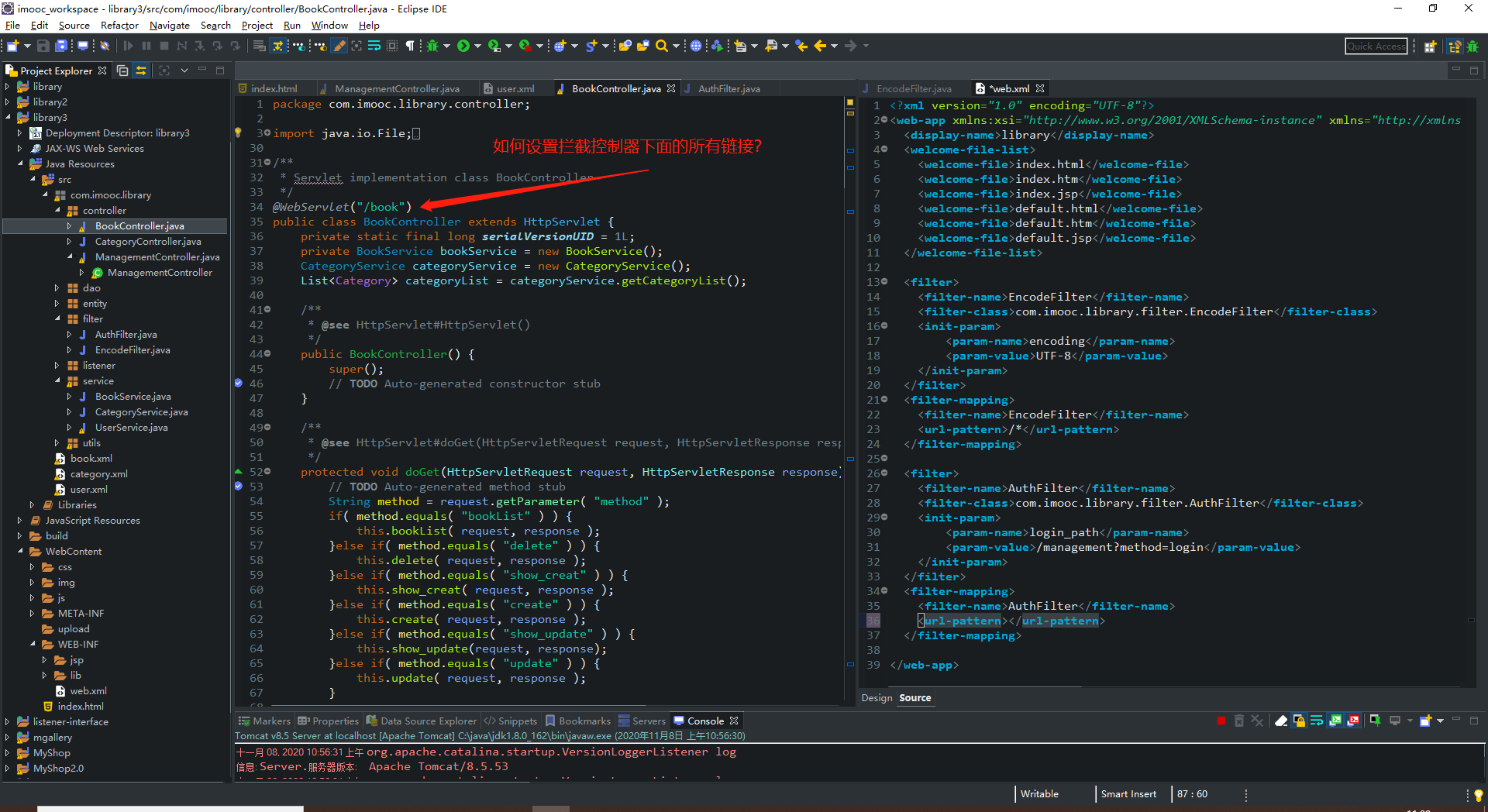
Task: Toggle Pin Console icon
Action: [x=1375, y=721]
